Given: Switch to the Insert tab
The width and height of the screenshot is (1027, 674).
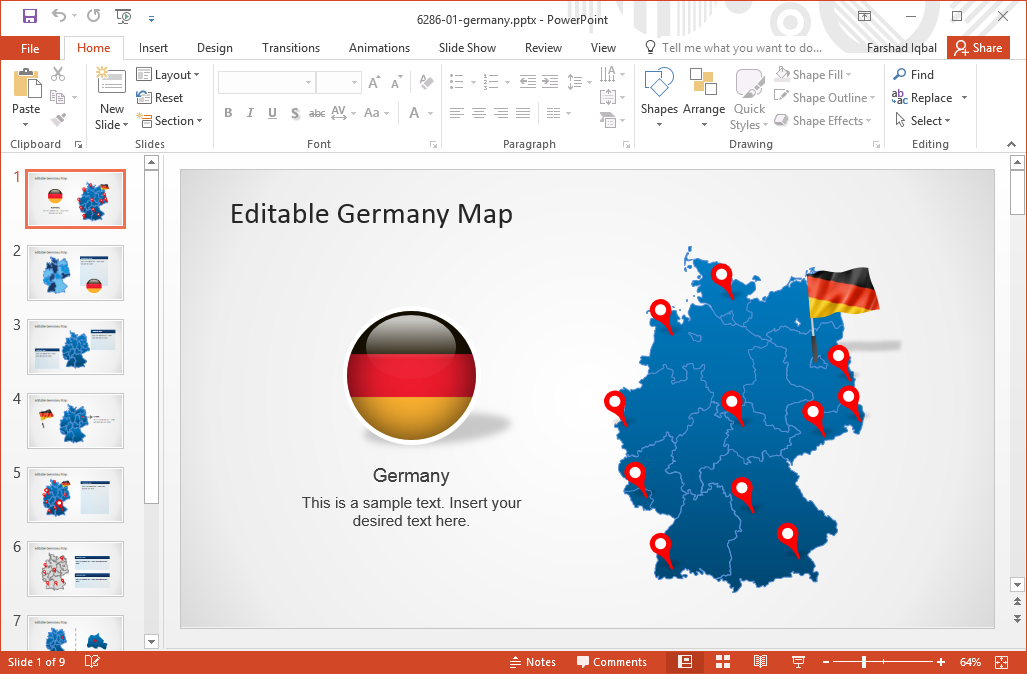Looking at the screenshot, I should coord(153,48).
